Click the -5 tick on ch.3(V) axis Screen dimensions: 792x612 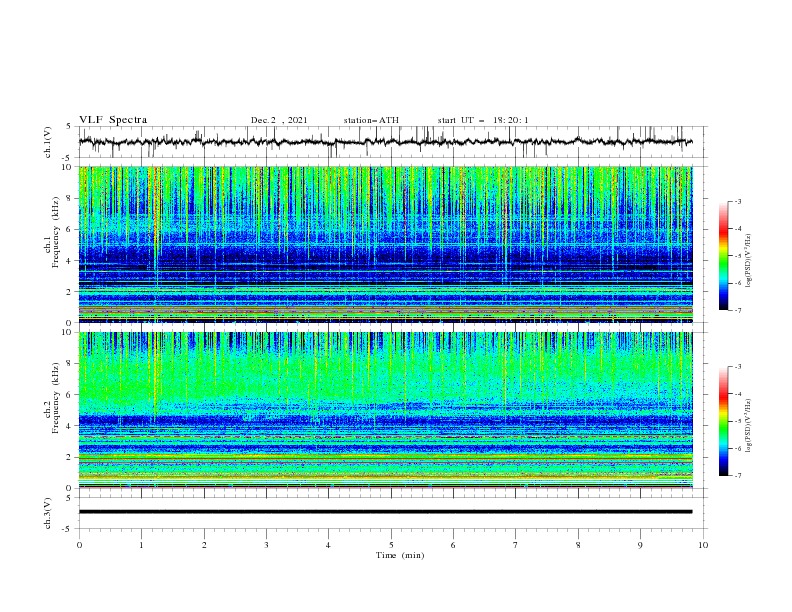(x=68, y=529)
